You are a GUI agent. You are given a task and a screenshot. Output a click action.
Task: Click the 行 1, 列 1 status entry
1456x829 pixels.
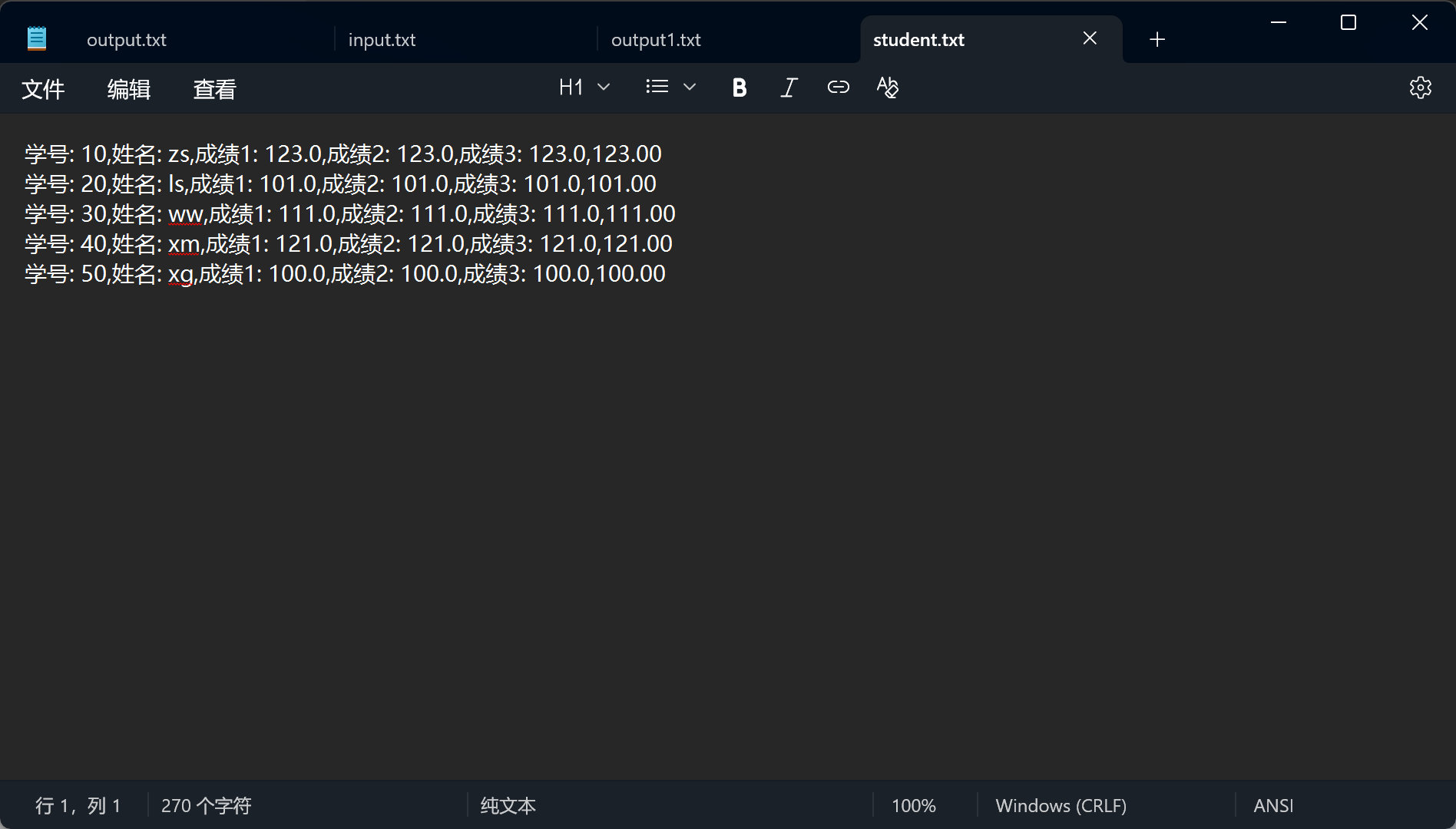point(78,806)
